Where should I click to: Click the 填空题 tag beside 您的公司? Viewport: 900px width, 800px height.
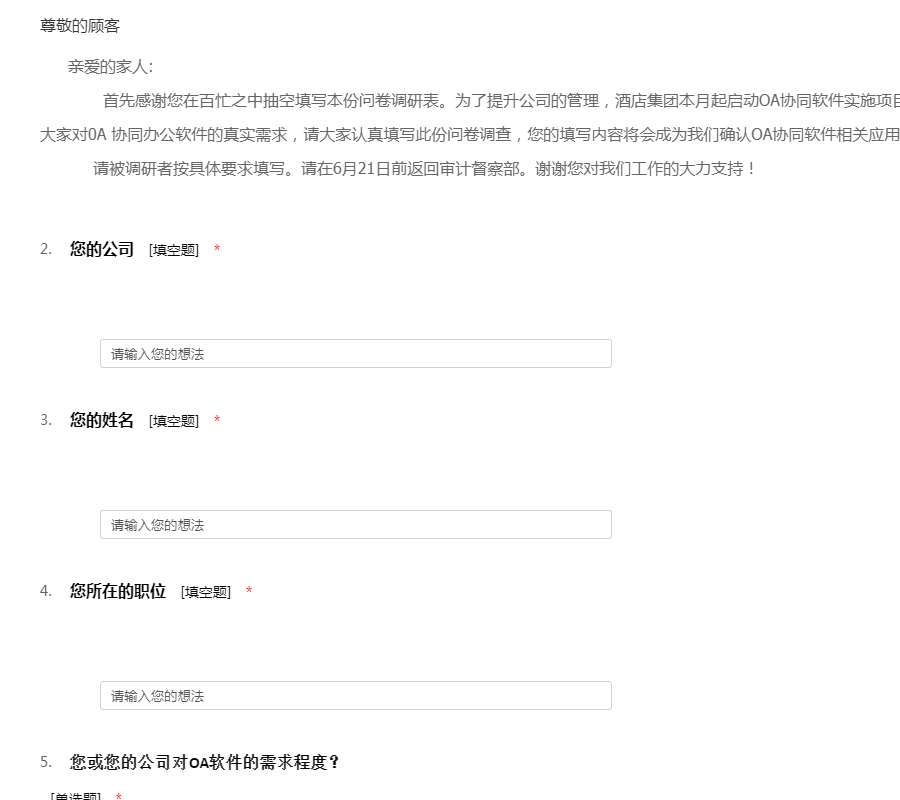point(174,250)
